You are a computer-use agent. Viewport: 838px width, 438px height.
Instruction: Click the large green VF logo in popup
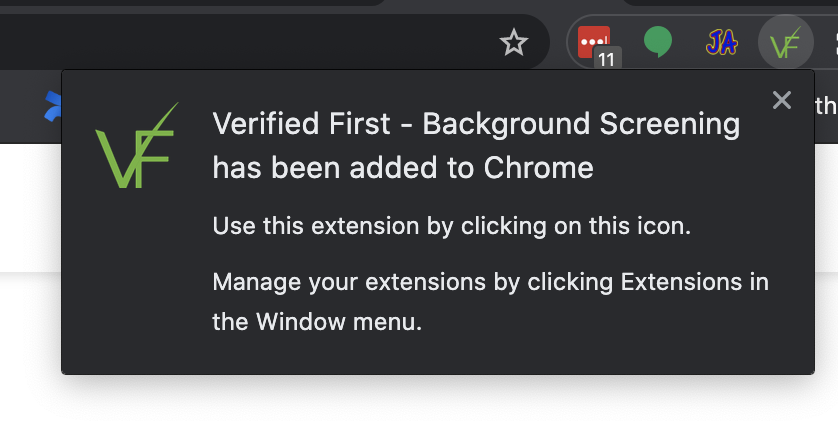137,145
